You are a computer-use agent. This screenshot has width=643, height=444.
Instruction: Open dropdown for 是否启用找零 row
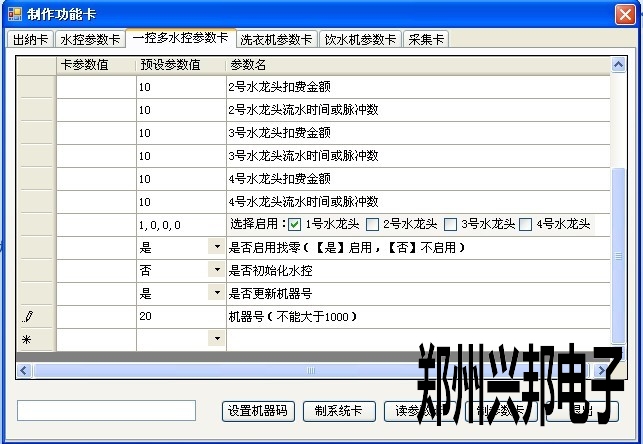216,246
